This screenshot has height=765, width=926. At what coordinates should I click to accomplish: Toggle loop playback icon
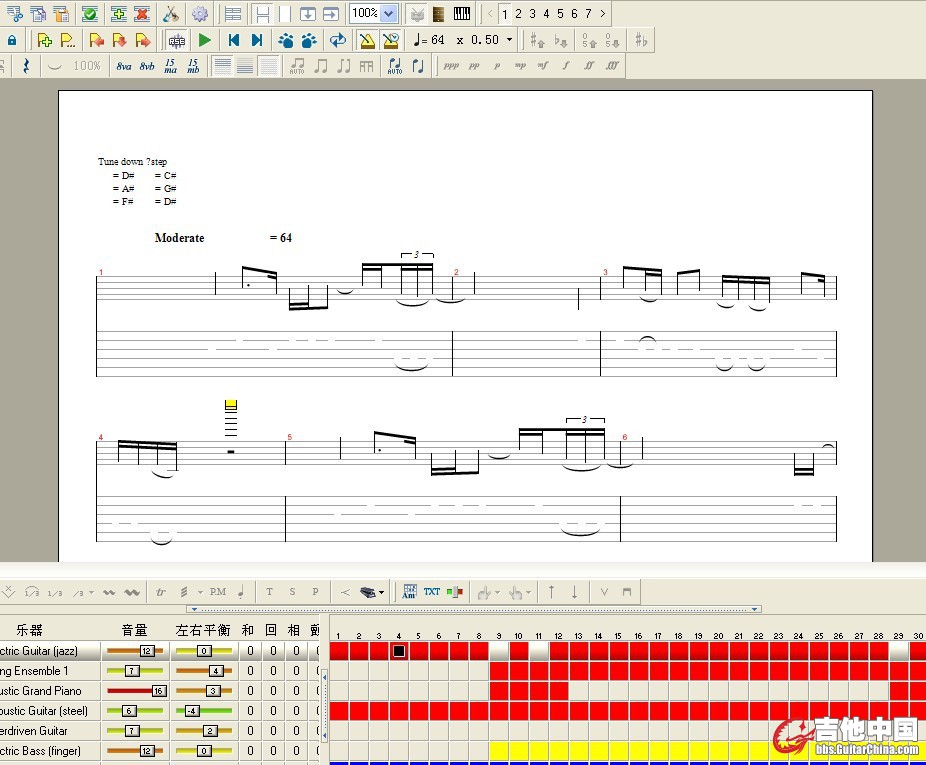338,40
